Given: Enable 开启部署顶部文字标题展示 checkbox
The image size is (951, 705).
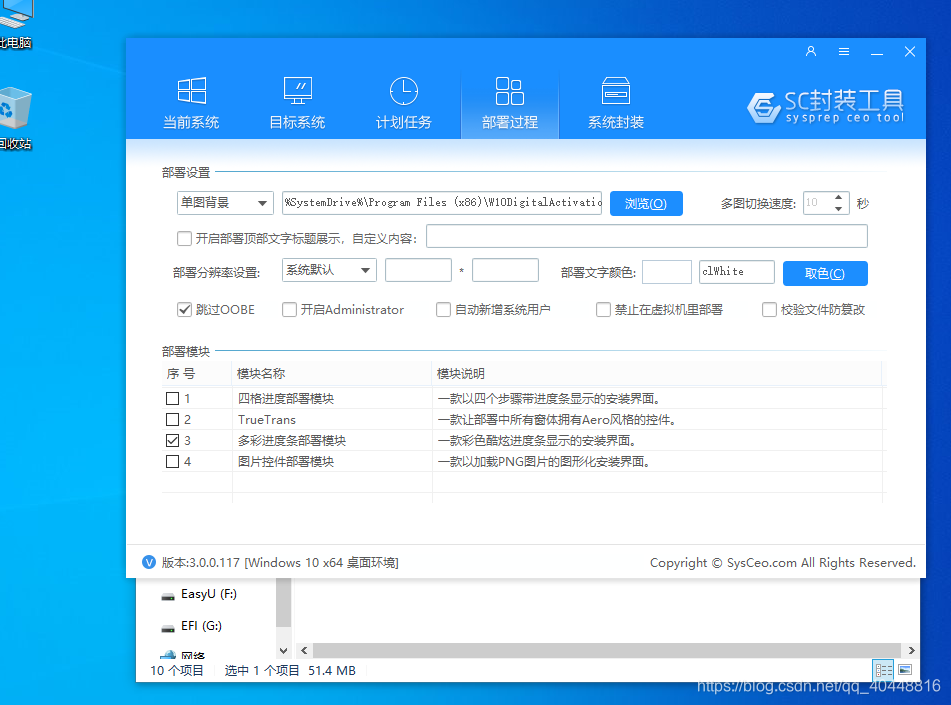Looking at the screenshot, I should tap(184, 238).
